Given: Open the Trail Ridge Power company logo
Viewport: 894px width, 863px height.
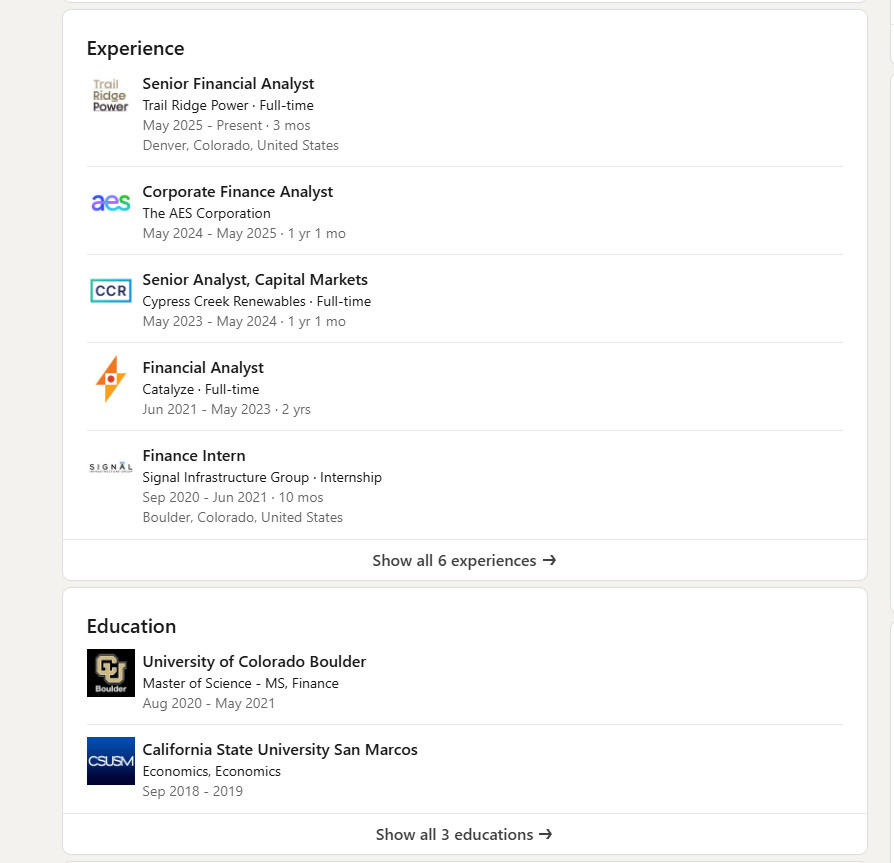Looking at the screenshot, I should pos(111,95).
